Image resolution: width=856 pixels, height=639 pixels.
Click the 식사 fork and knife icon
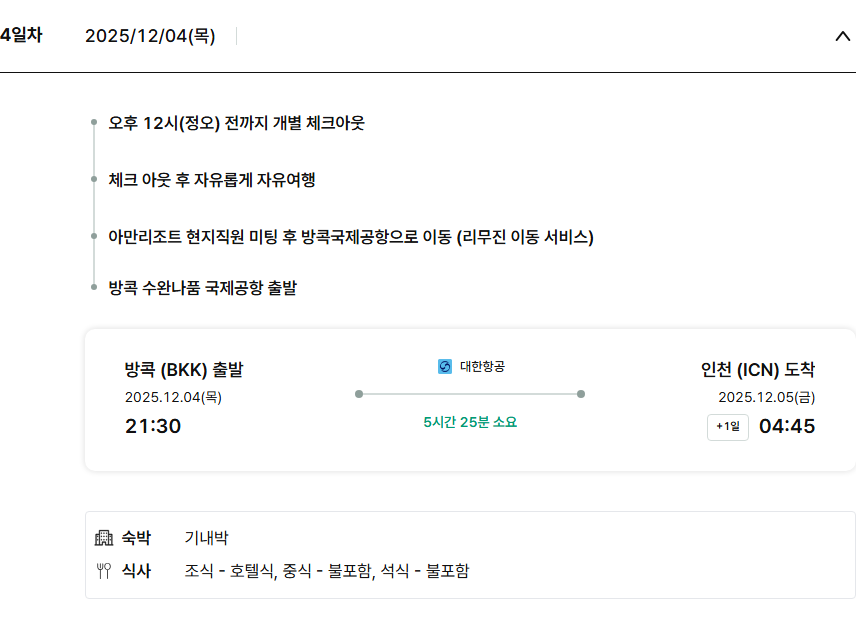[103, 572]
